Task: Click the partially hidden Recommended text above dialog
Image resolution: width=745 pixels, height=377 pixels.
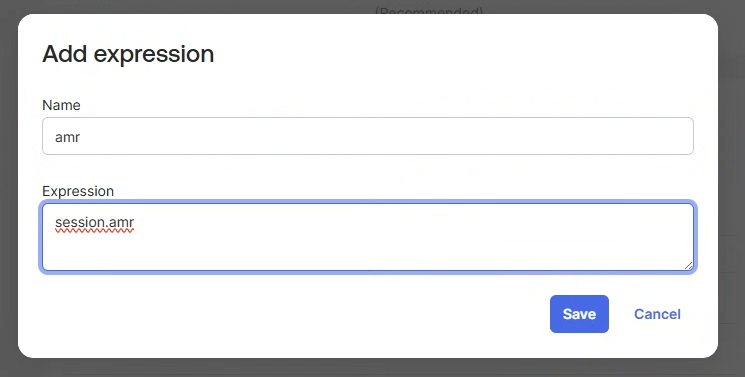Action: tap(429, 10)
